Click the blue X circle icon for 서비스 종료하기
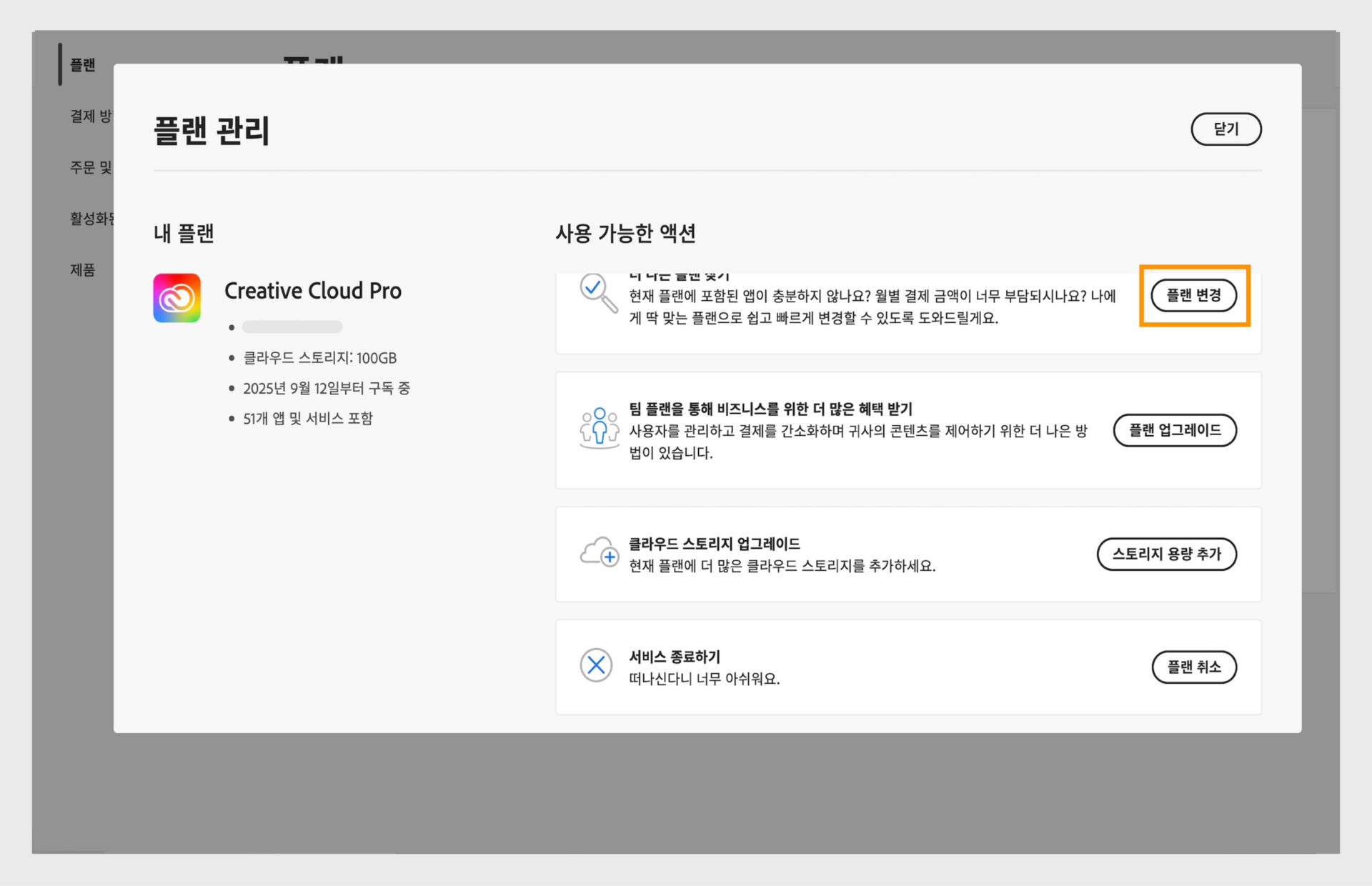Image resolution: width=1372 pixels, height=886 pixels. (596, 665)
